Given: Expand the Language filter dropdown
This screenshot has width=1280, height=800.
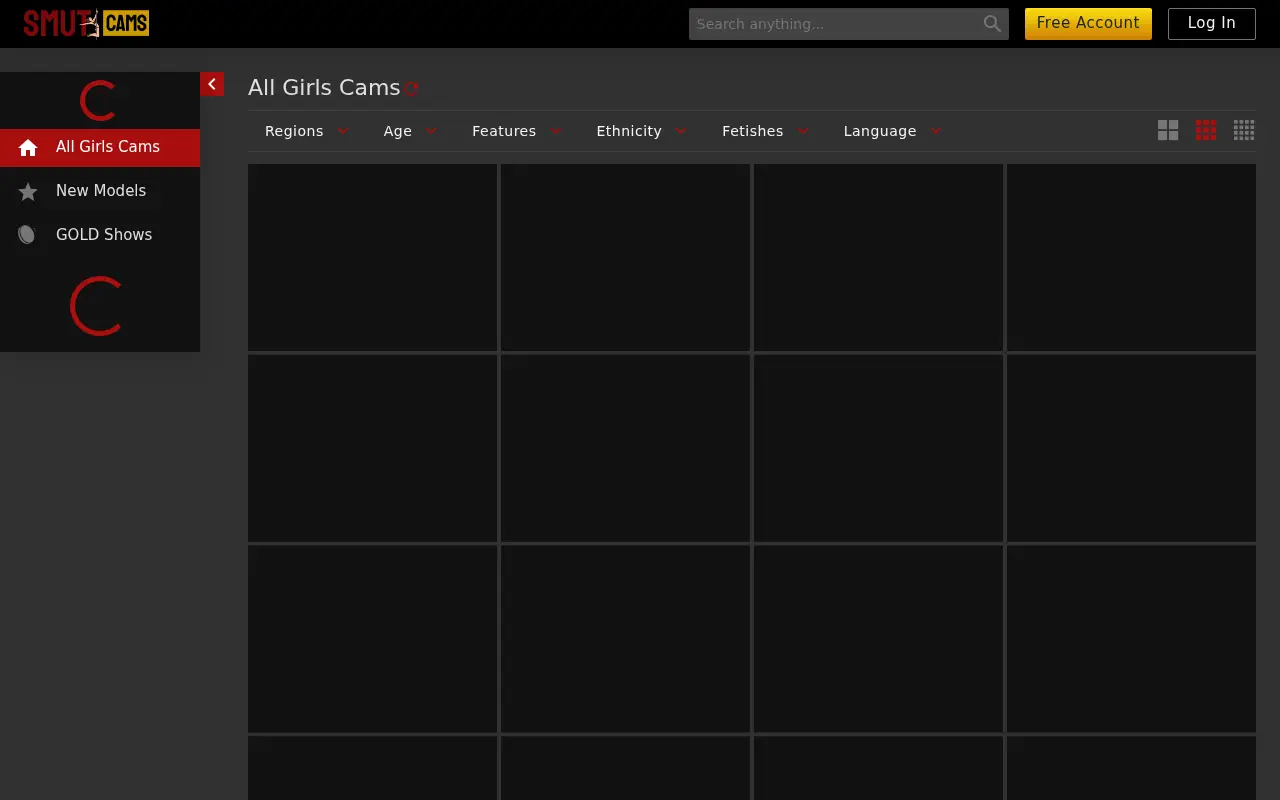Looking at the screenshot, I should [892, 131].
